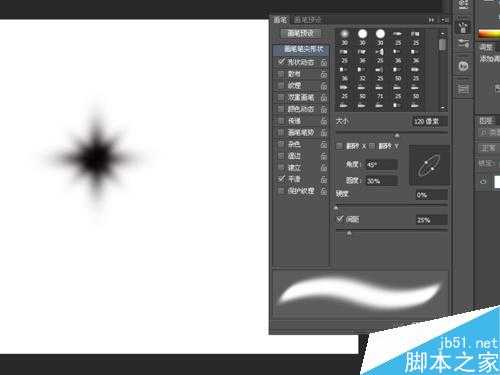Click the lock icon beside 散布

coord(324,74)
